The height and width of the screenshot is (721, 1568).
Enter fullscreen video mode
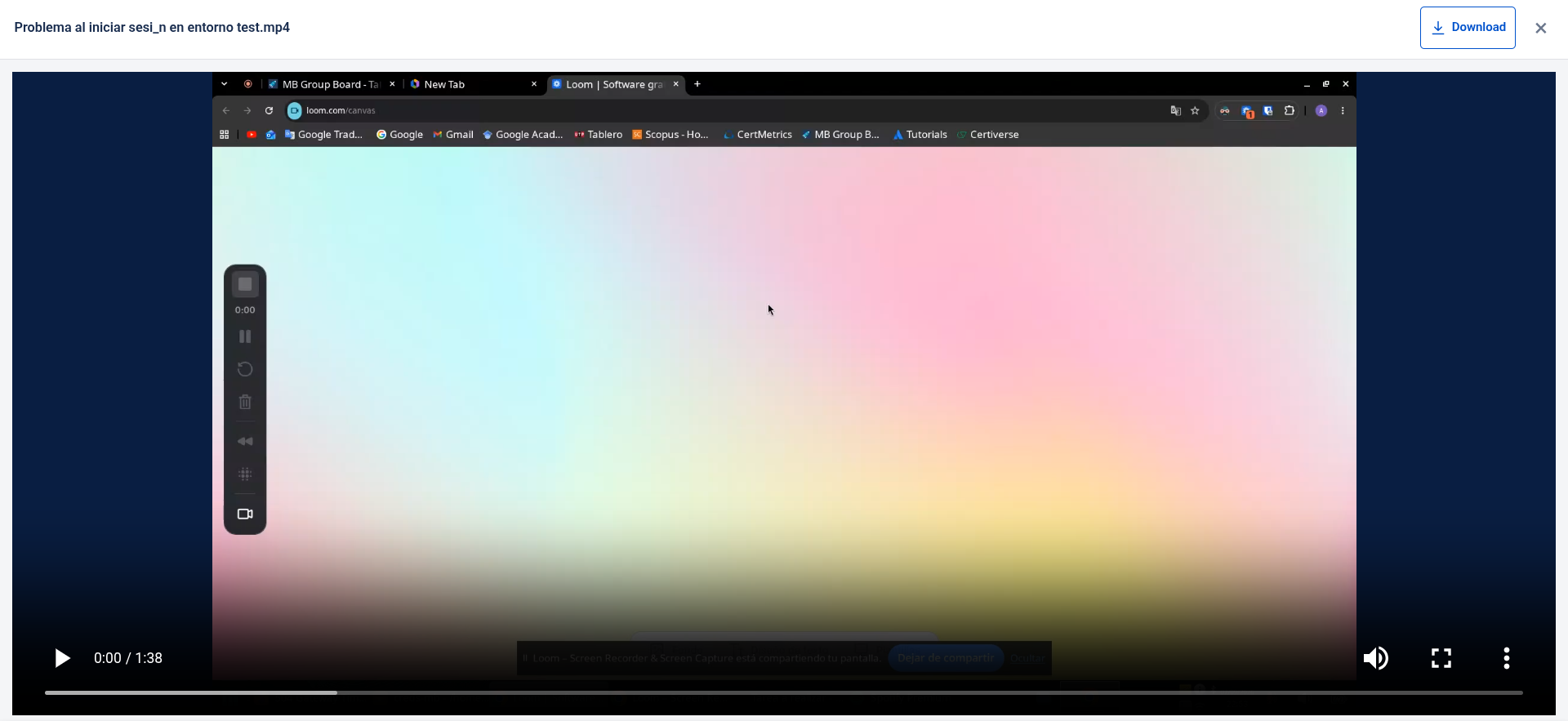(x=1441, y=658)
